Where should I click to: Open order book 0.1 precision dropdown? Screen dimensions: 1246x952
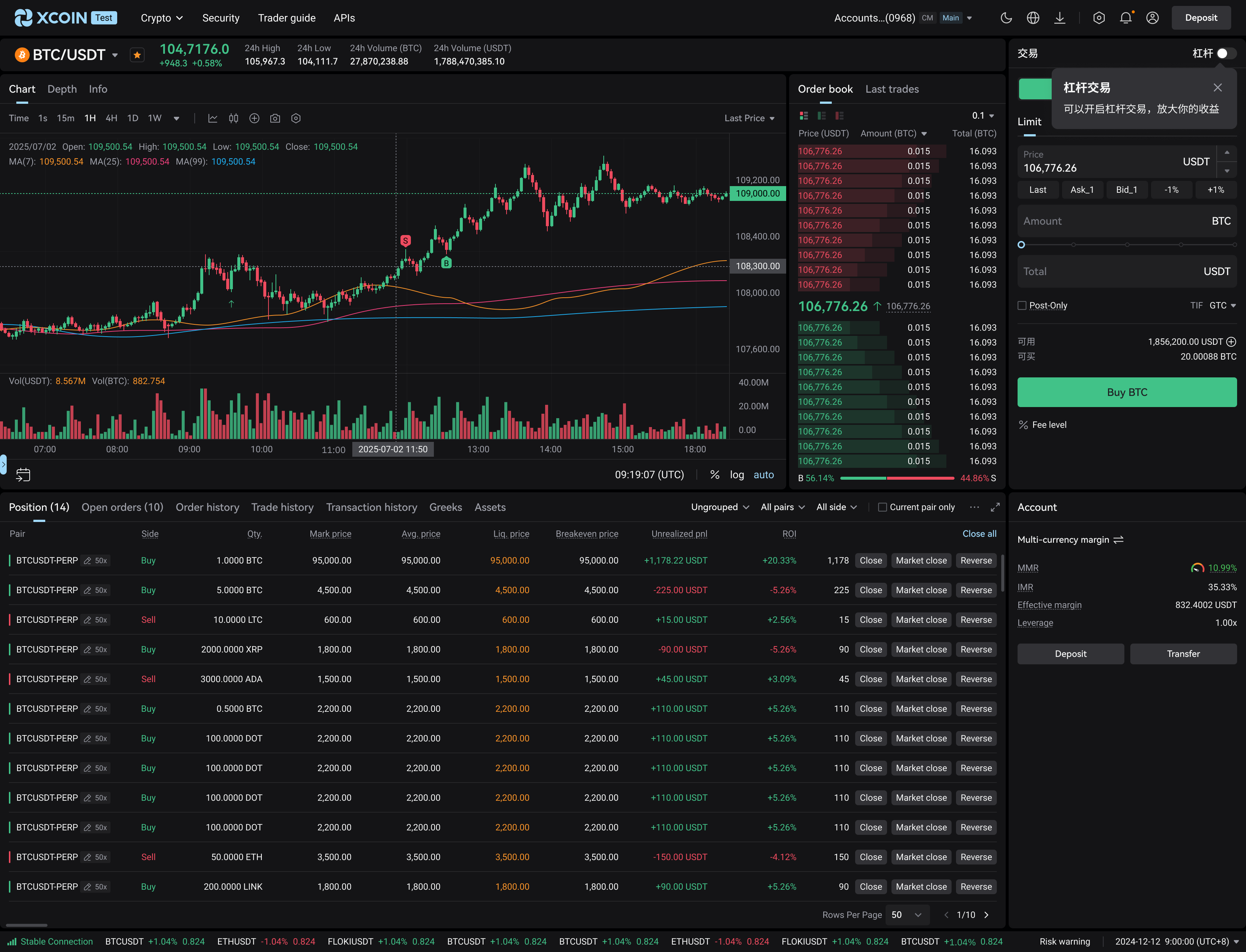coord(983,116)
